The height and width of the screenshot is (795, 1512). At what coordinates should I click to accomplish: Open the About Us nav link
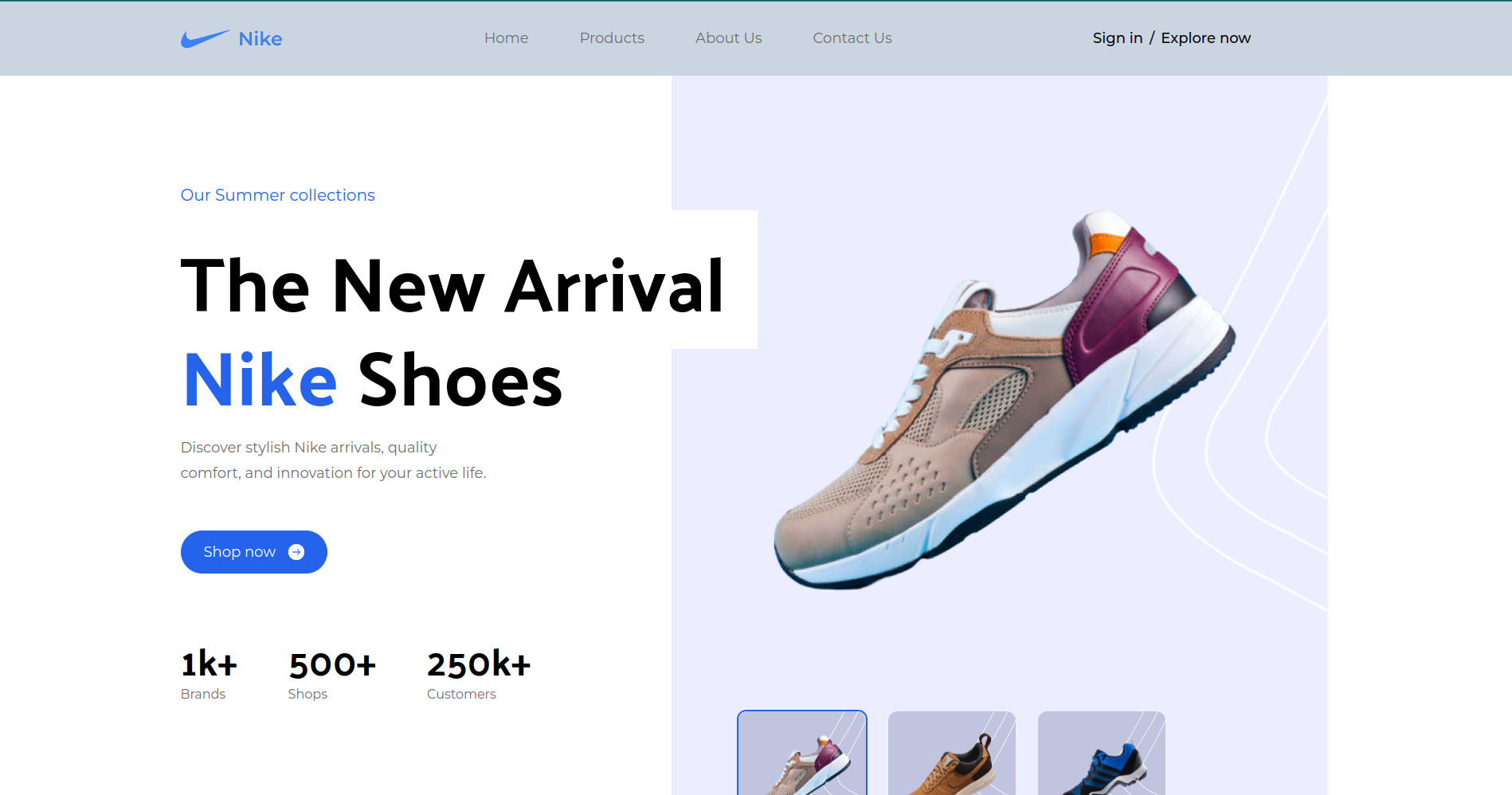(729, 38)
